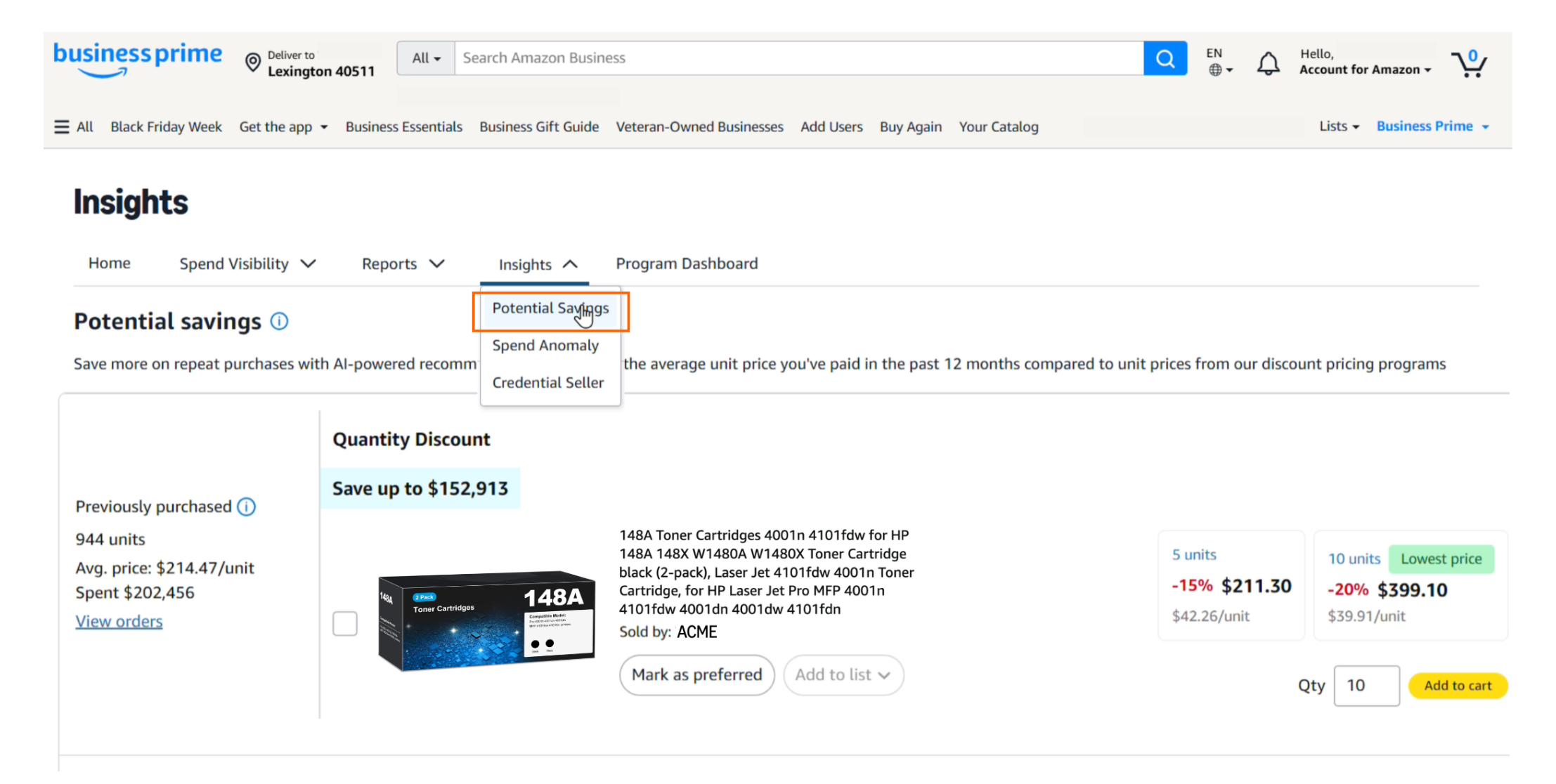Viewport: 1556px width, 784px height.
Task: Click the delivery location pin icon
Action: click(253, 63)
